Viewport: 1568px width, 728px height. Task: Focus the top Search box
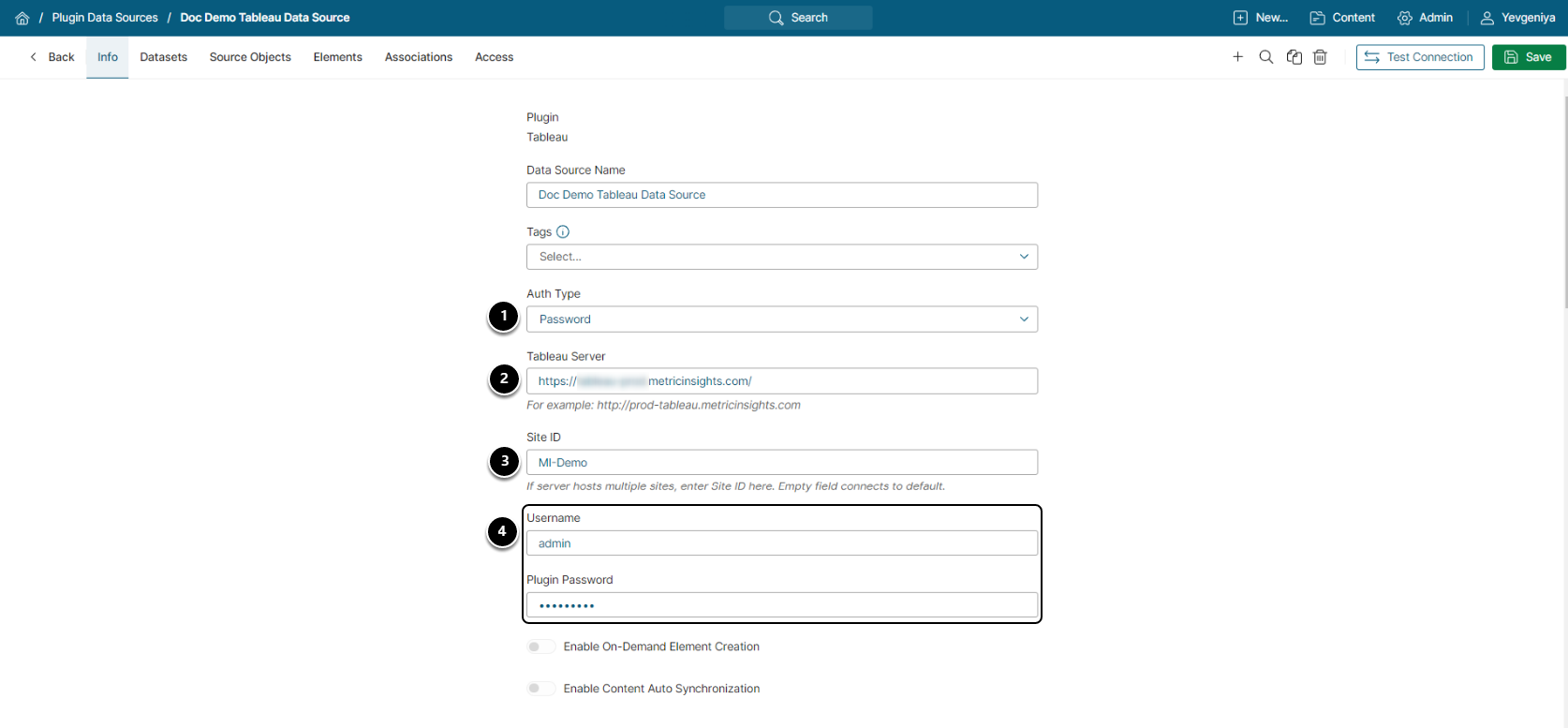[798, 18]
